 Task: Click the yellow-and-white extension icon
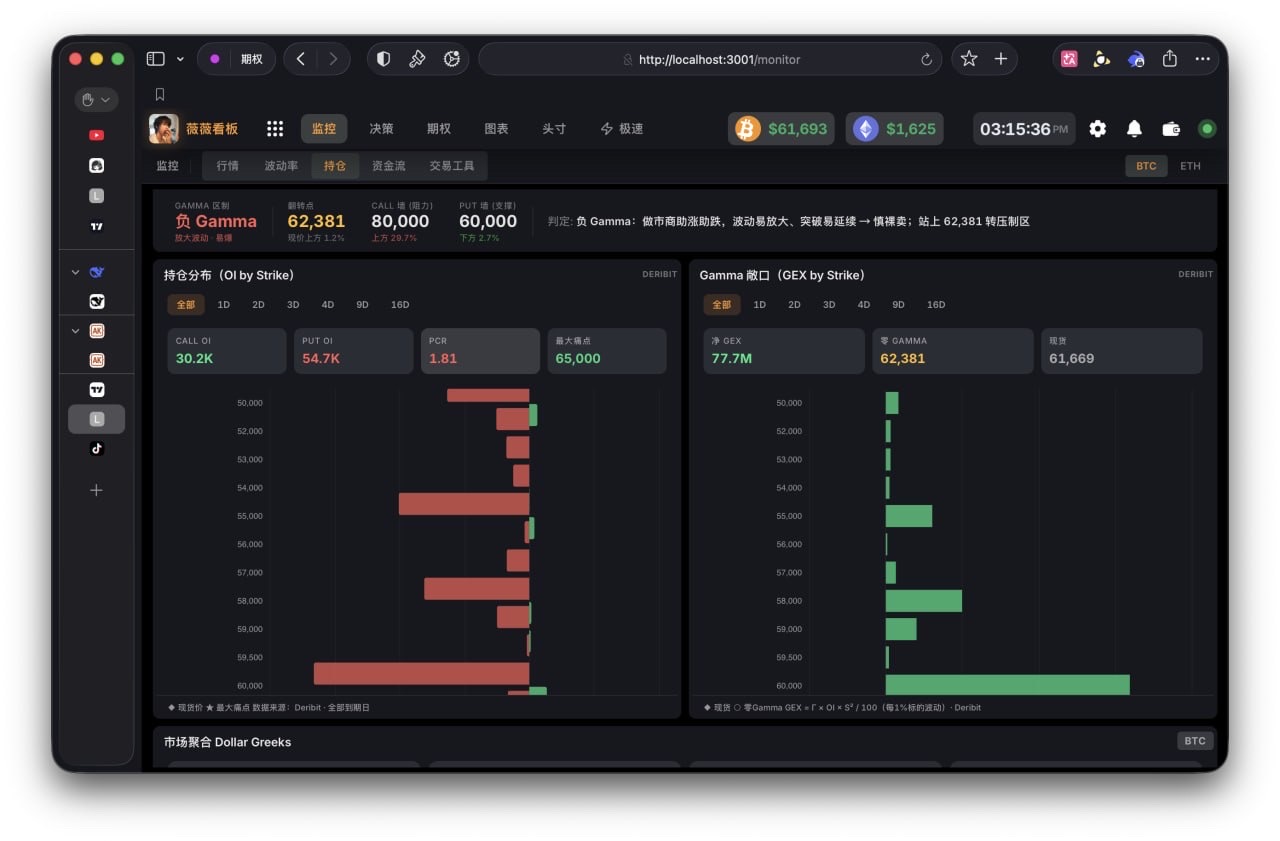[x=1101, y=59]
